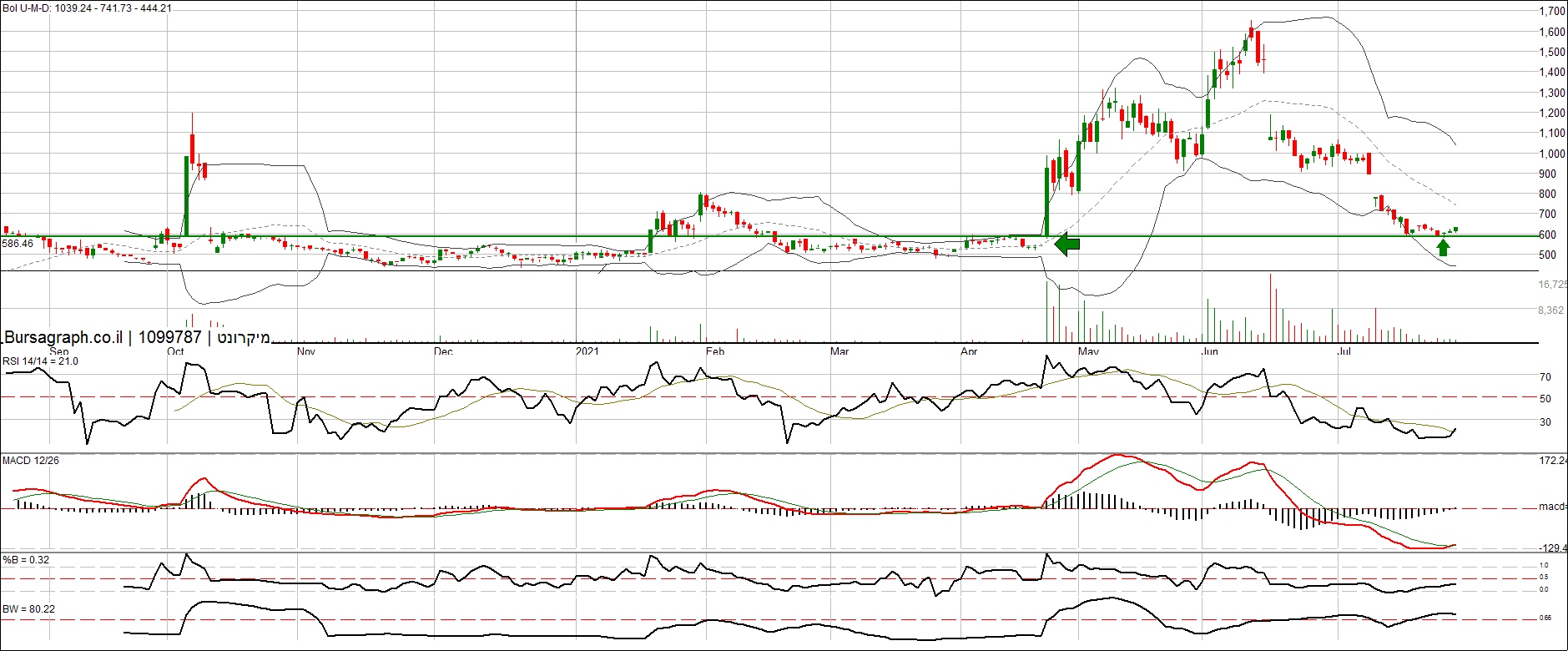Click the Feb marker on time axis
The image size is (1568, 651).
[715, 351]
